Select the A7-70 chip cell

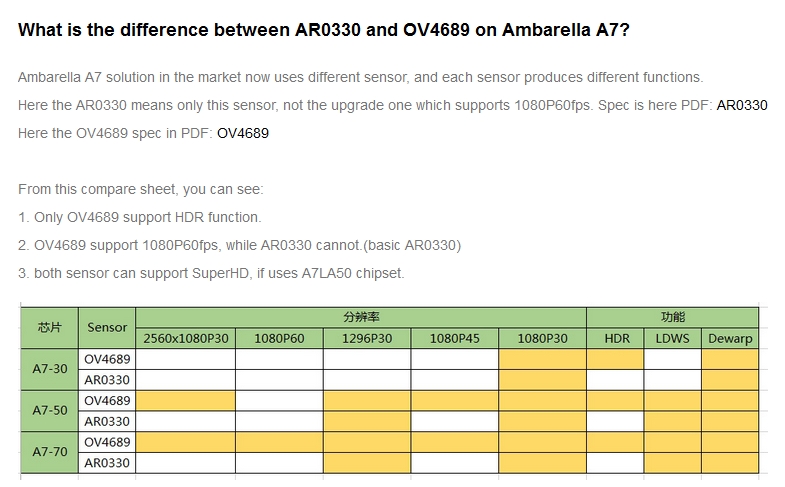pos(49,452)
